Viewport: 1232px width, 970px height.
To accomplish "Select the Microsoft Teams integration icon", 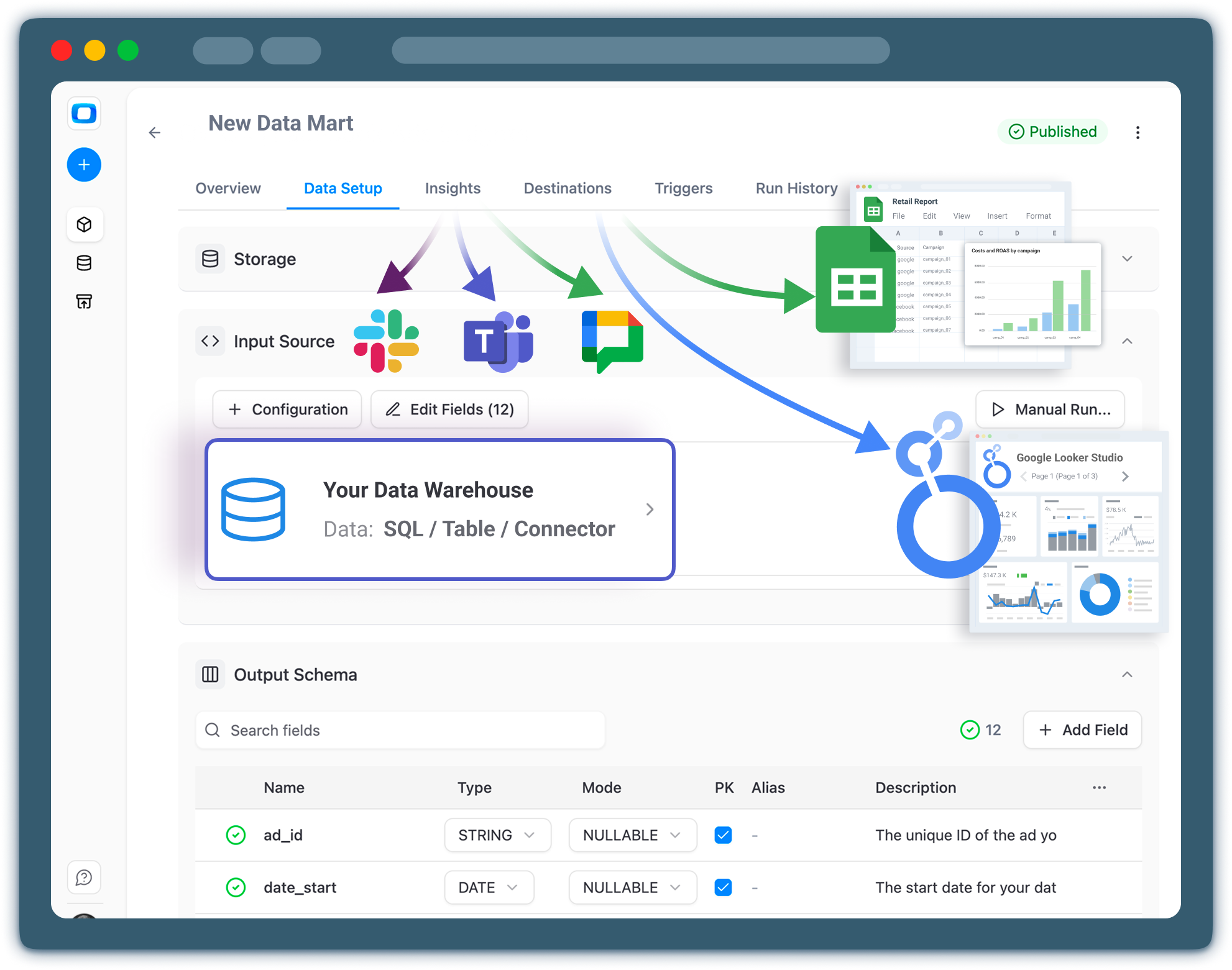I will pyautogui.click(x=499, y=341).
